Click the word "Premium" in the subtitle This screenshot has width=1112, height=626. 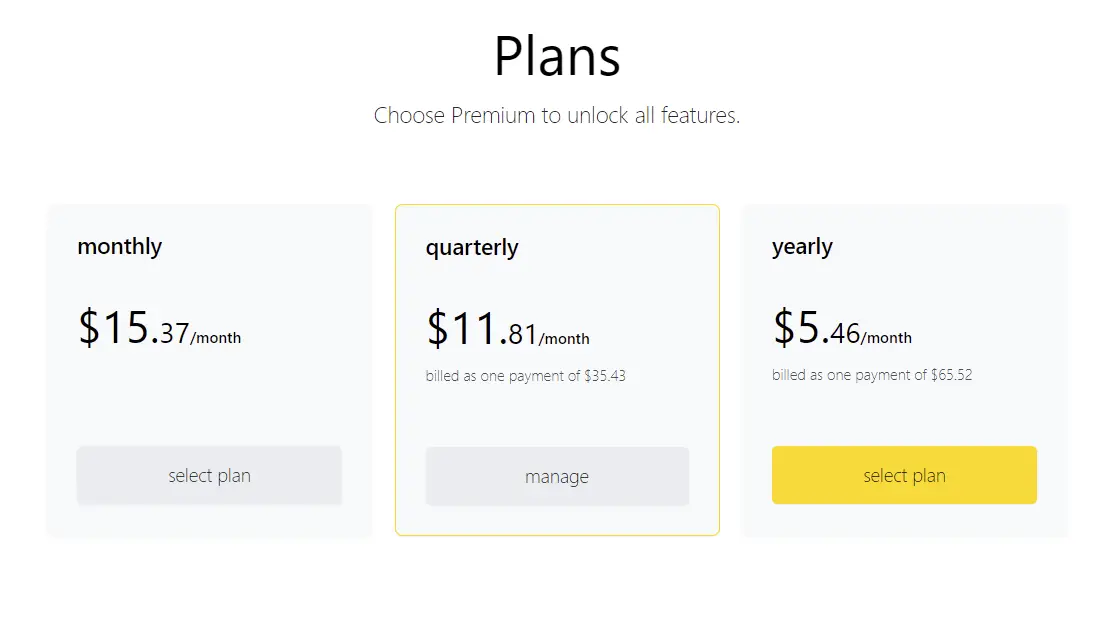click(493, 116)
